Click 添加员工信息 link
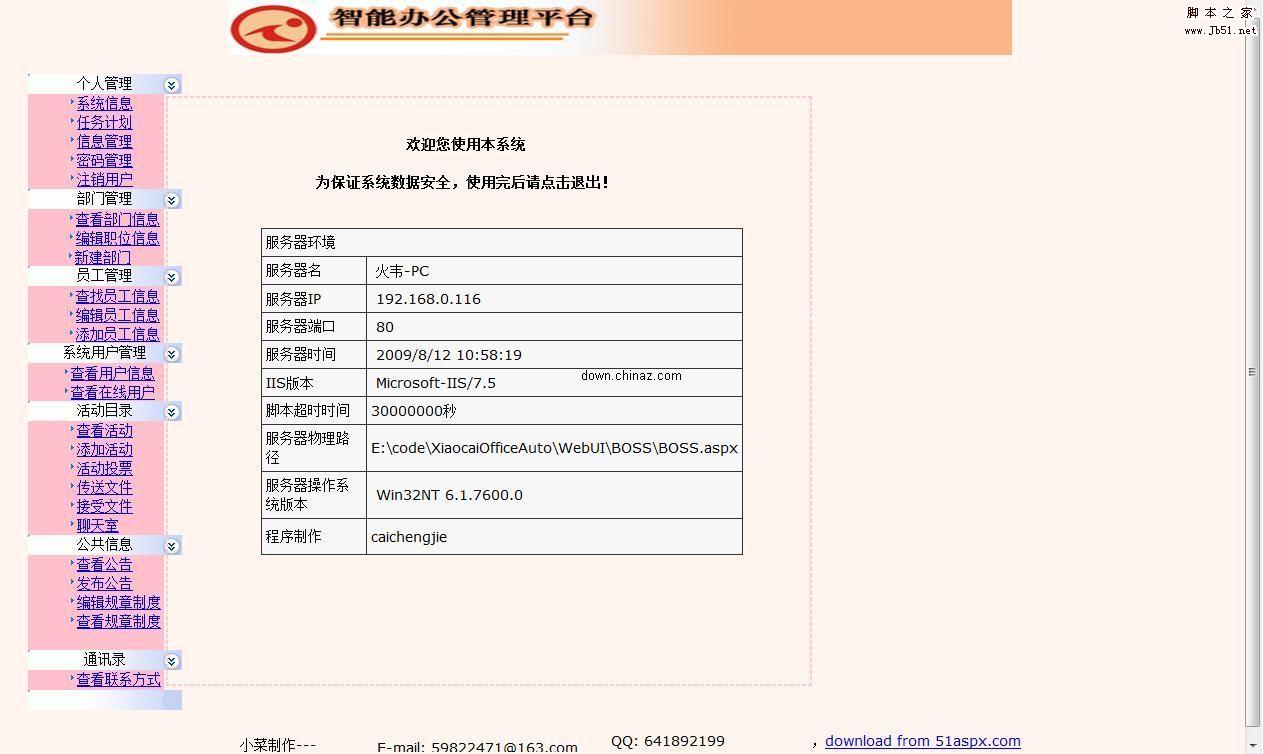The image size is (1263, 754). [x=118, y=334]
